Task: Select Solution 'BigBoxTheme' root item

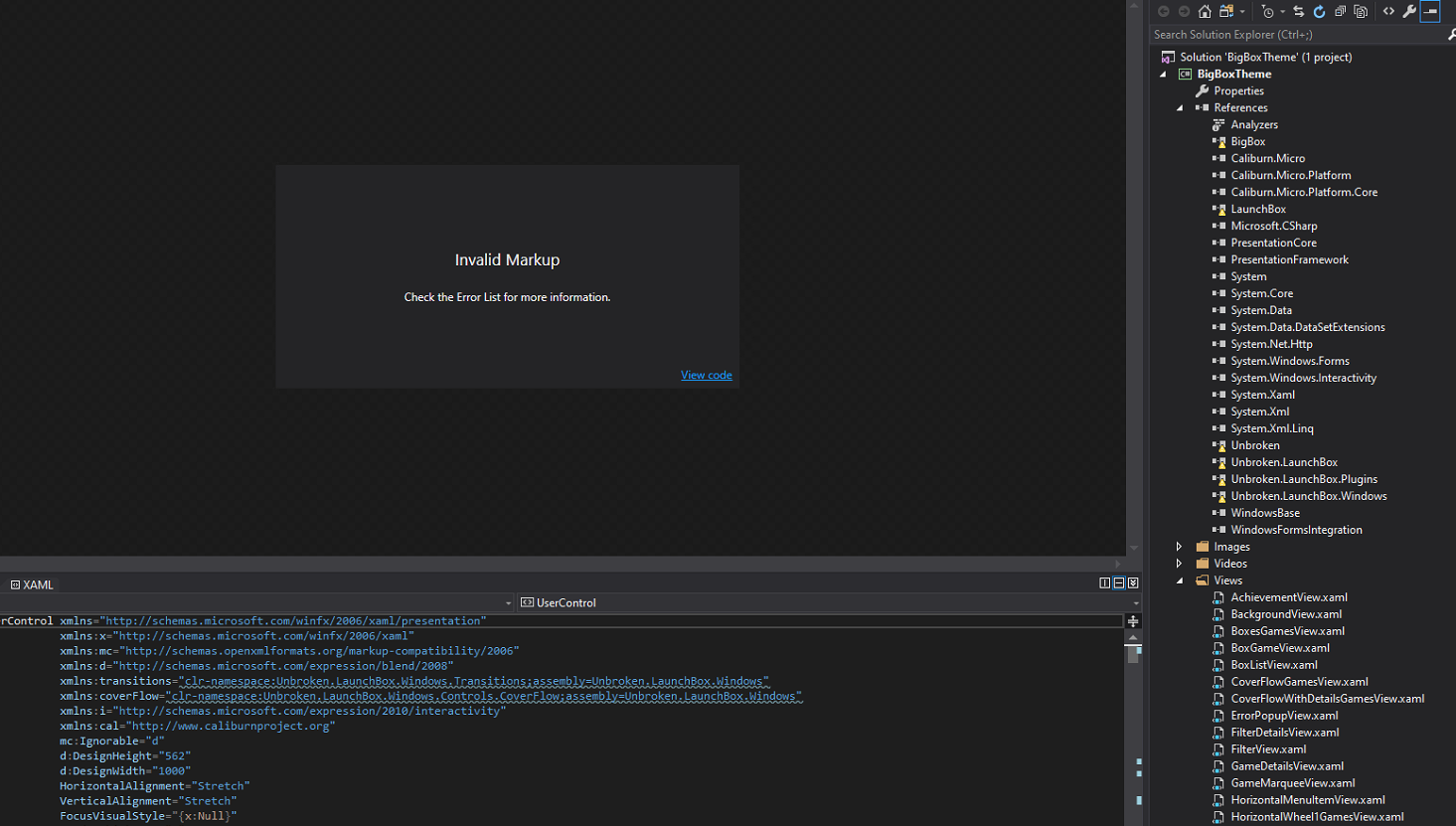Action: click(1265, 57)
